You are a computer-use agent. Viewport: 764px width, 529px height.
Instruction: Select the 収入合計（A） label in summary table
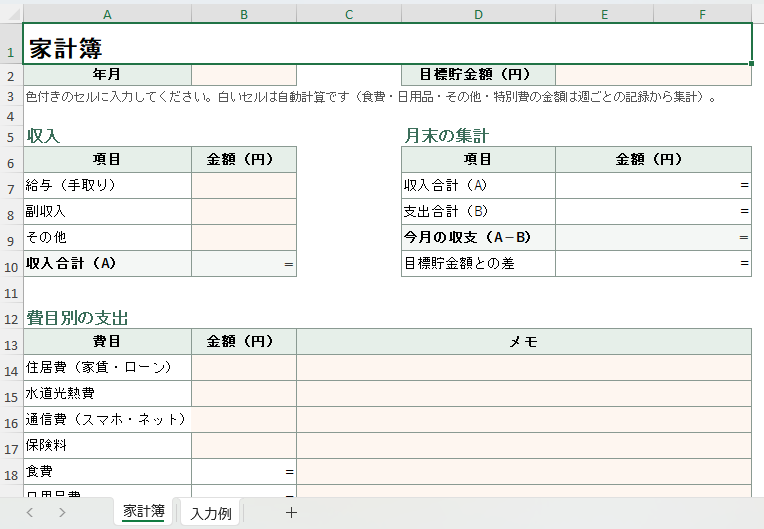(478, 186)
